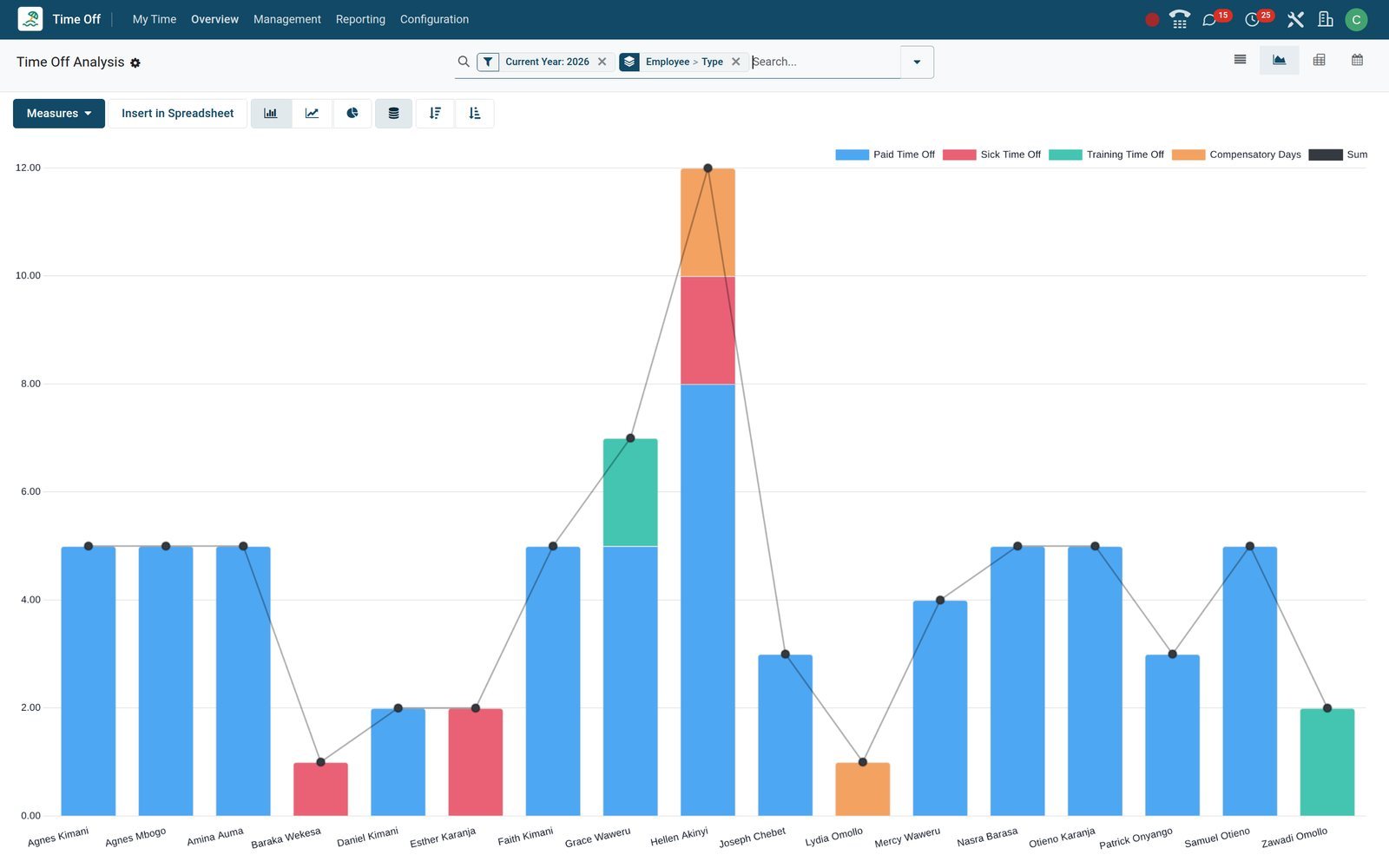1389x868 pixels.
Task: Click Joseph Chebet's blue bar
Action: pos(785,735)
